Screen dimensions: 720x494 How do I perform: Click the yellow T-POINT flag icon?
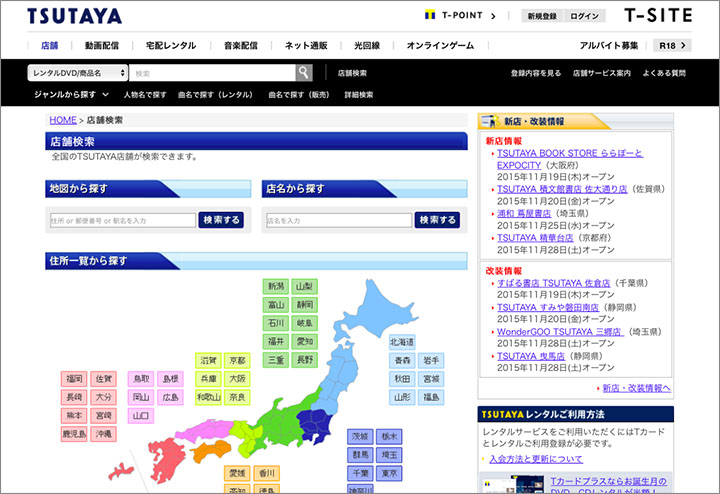[430, 15]
